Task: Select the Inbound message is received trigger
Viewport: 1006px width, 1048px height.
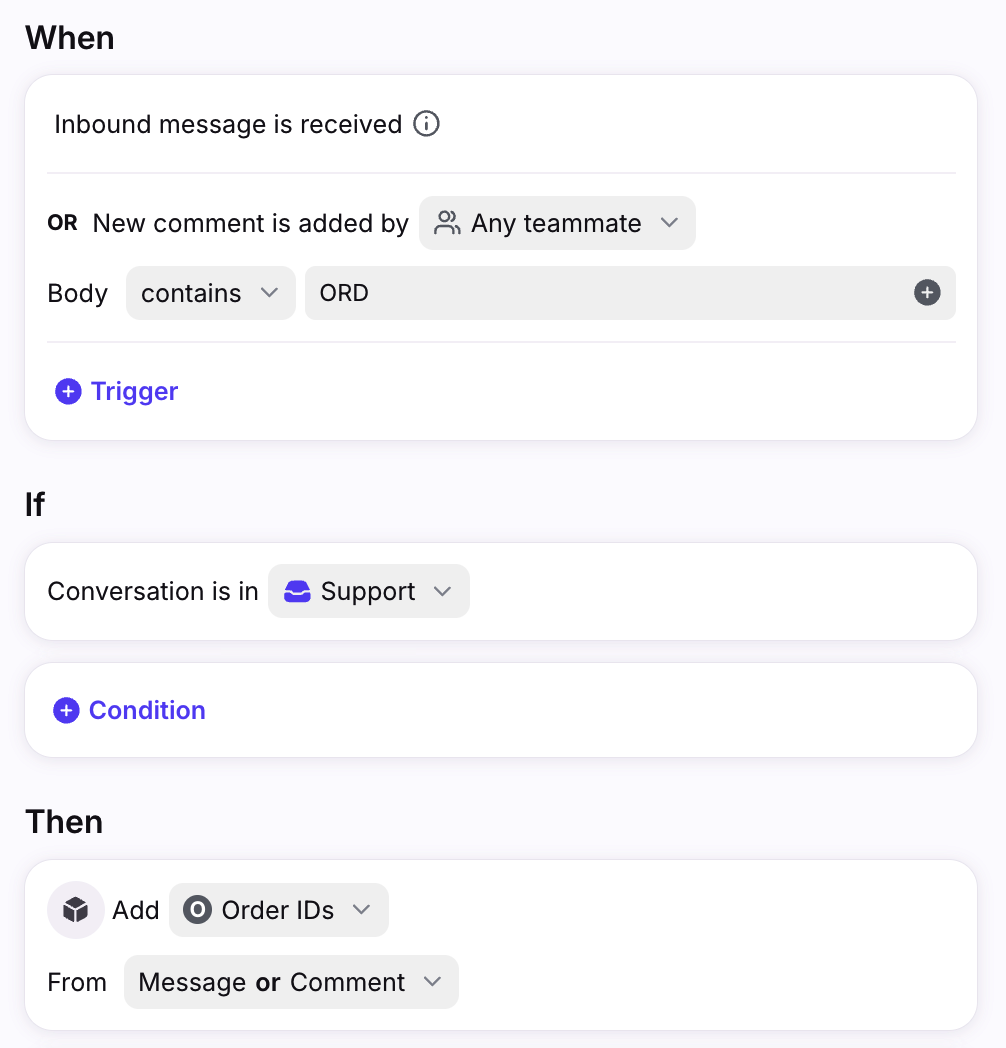Action: coord(228,124)
